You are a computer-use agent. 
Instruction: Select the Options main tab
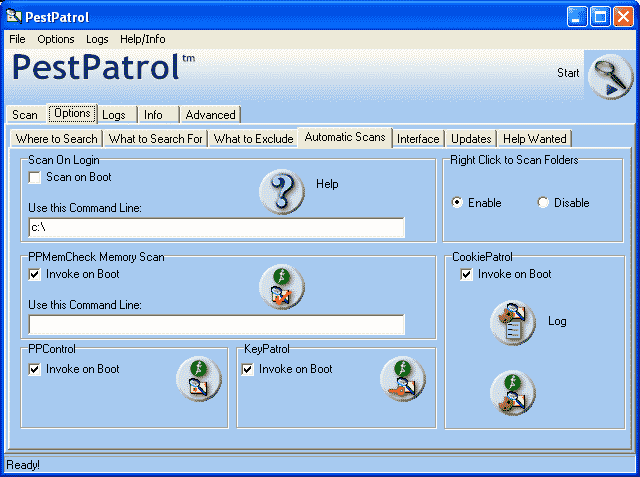72,113
